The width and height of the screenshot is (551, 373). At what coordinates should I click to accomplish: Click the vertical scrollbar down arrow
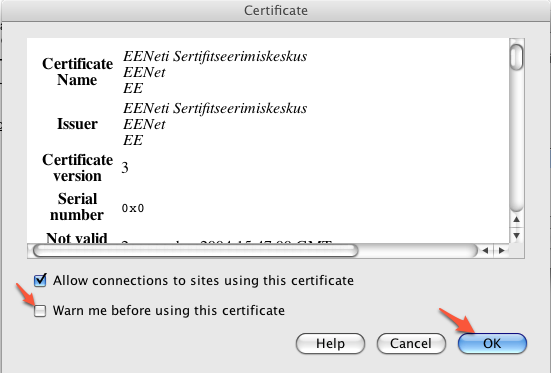point(516,235)
